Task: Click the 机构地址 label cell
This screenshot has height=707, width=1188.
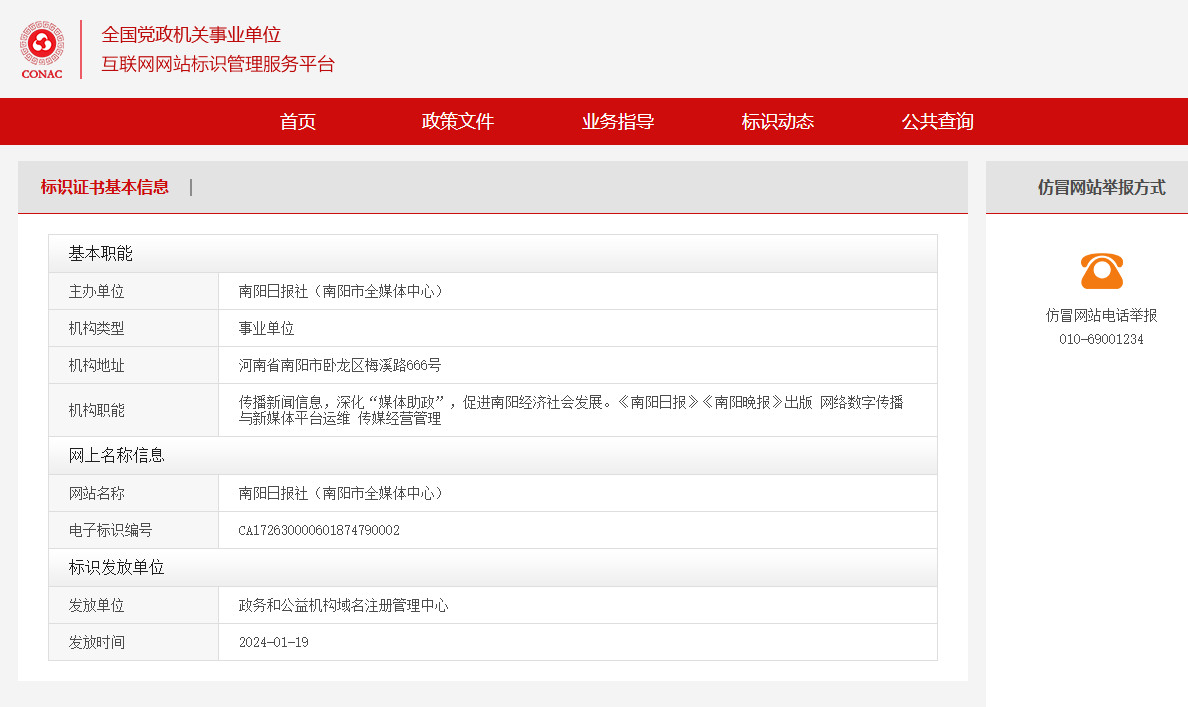Action: (133, 365)
